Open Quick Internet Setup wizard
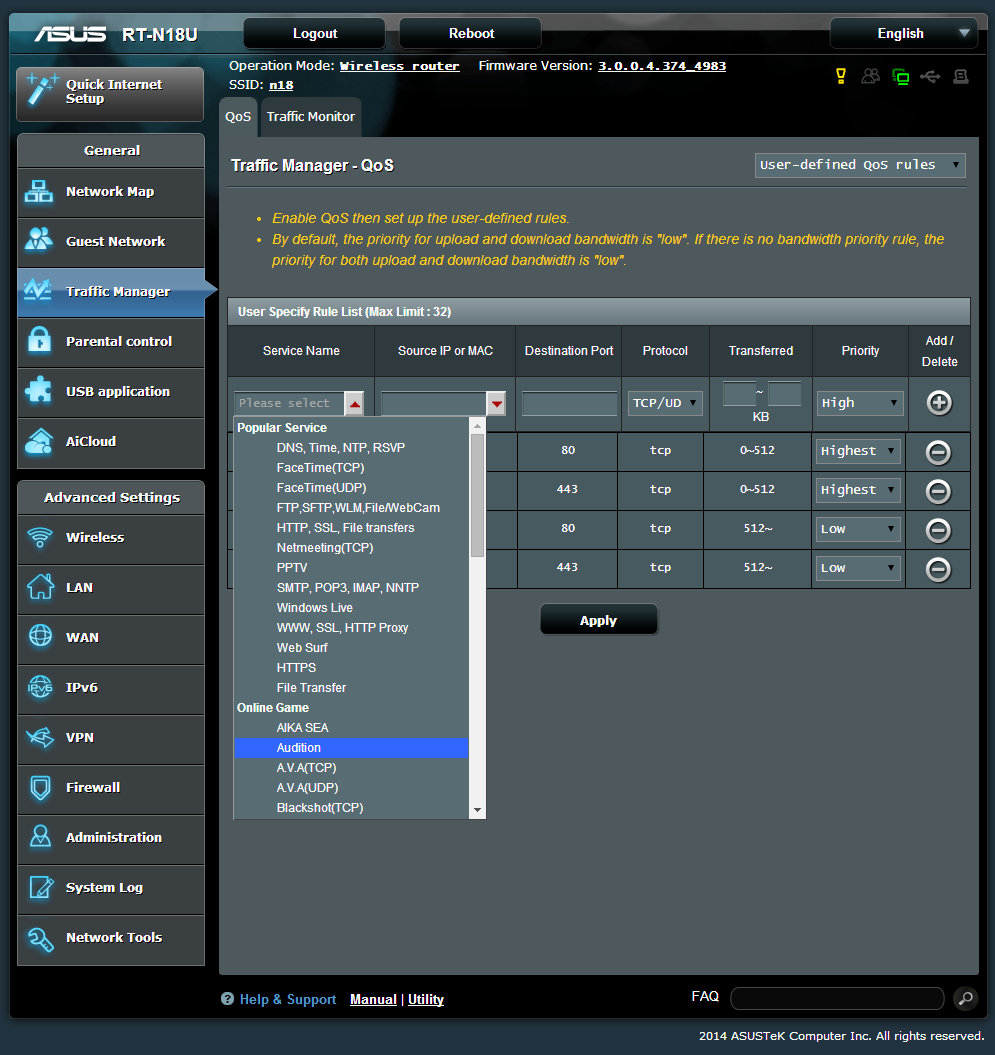Screen dimensions: 995x1055 click(110, 93)
